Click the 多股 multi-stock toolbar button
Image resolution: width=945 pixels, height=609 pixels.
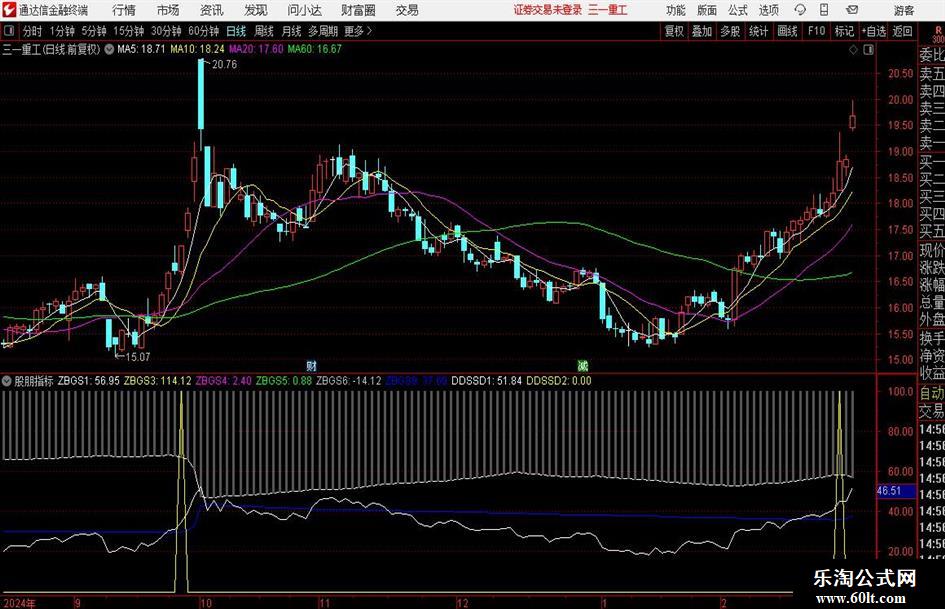tap(730, 31)
